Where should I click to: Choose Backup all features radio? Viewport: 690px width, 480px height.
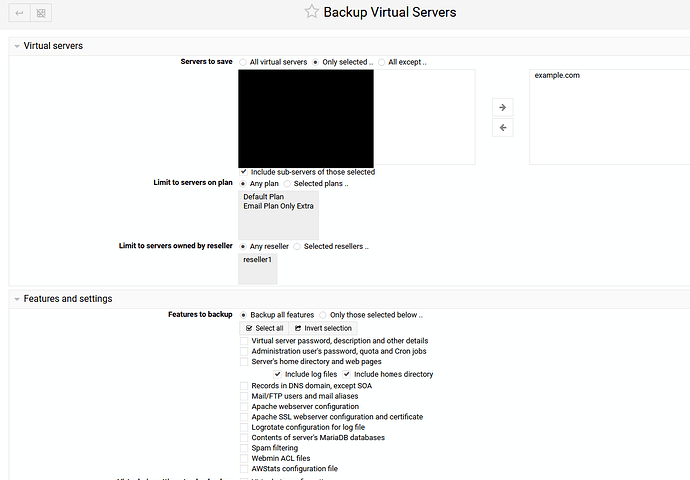tap(243, 315)
